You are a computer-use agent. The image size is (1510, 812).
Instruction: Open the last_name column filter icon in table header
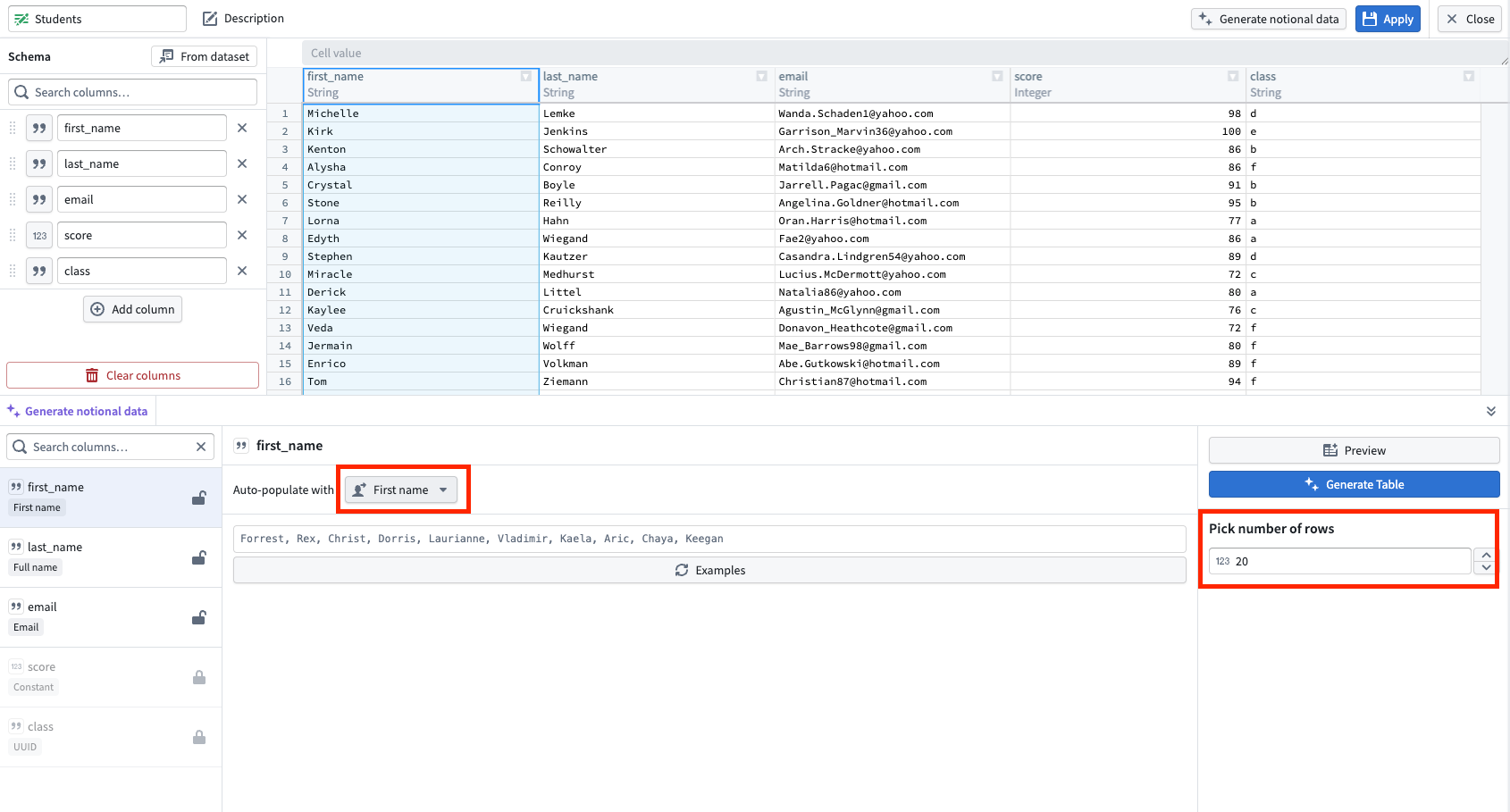click(761, 76)
